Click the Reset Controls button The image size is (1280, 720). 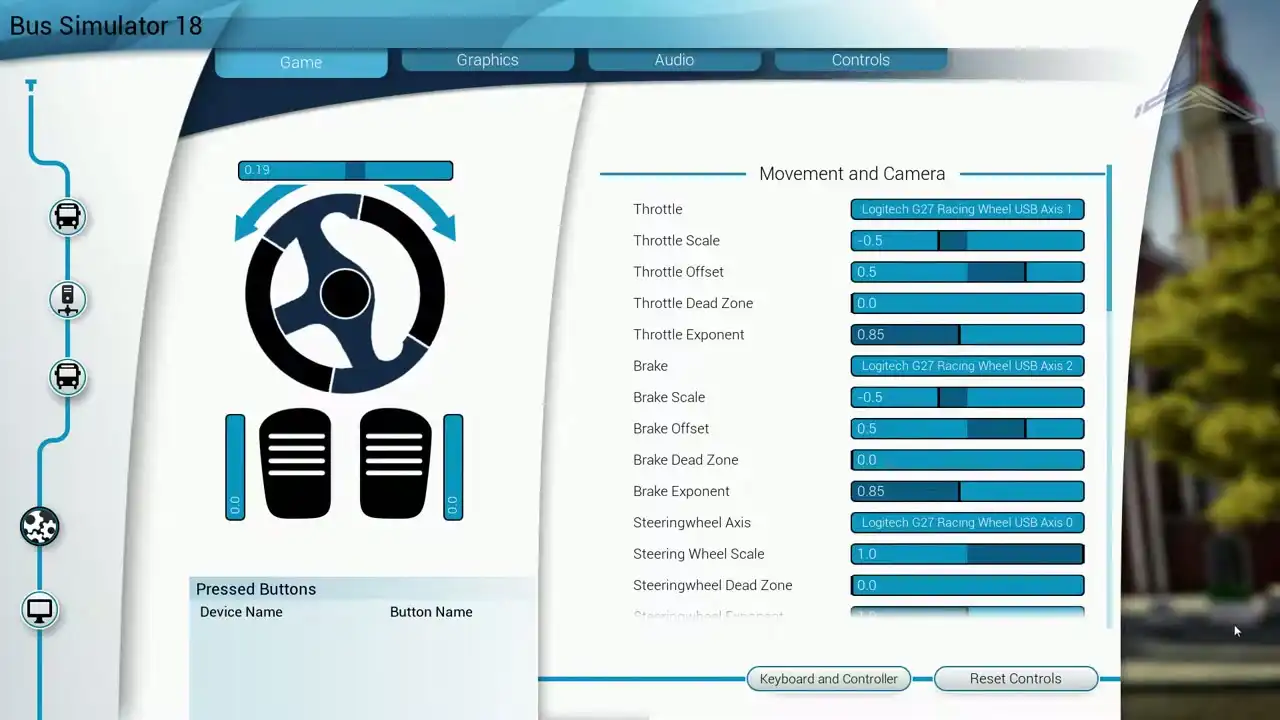coord(1015,679)
